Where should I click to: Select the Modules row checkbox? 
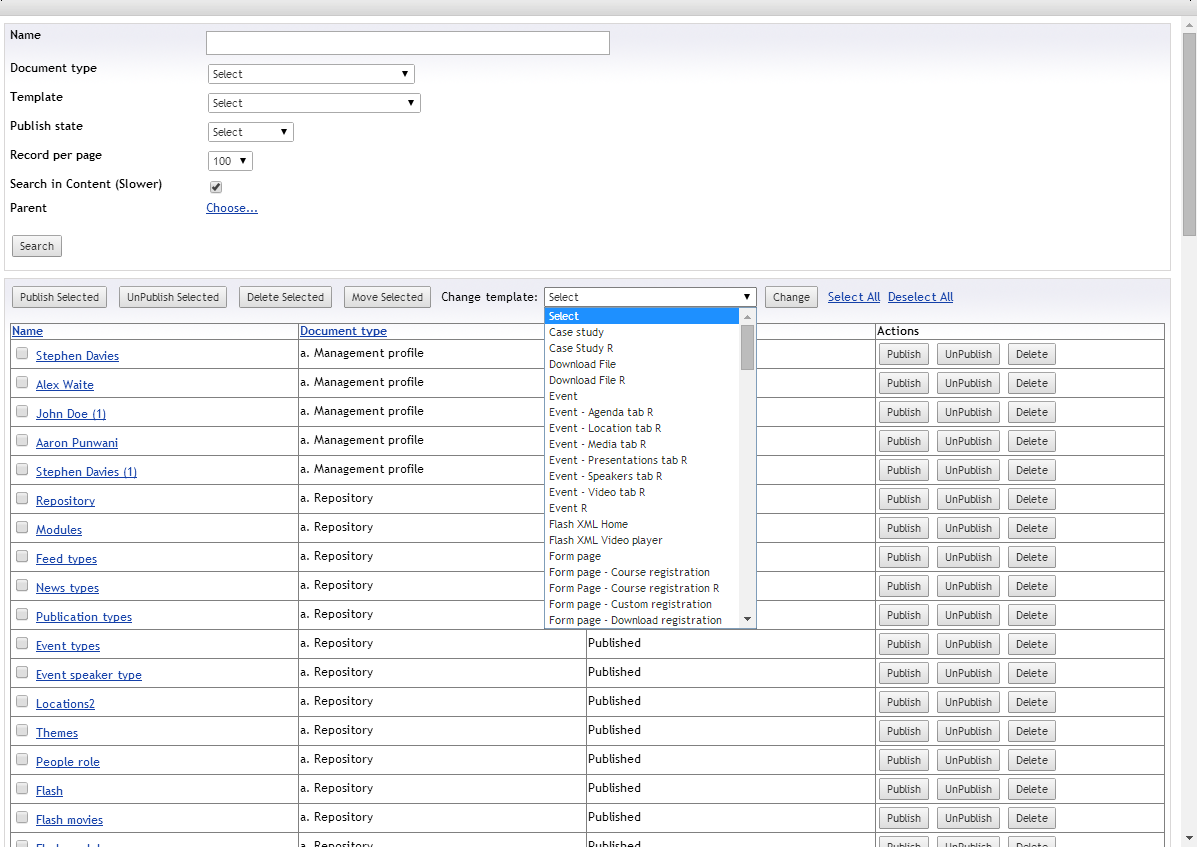tap(22, 528)
